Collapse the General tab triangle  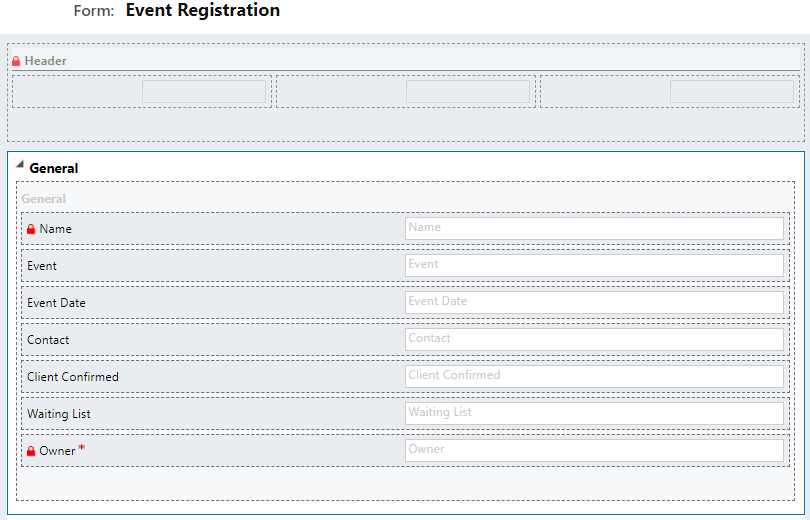tap(20, 165)
